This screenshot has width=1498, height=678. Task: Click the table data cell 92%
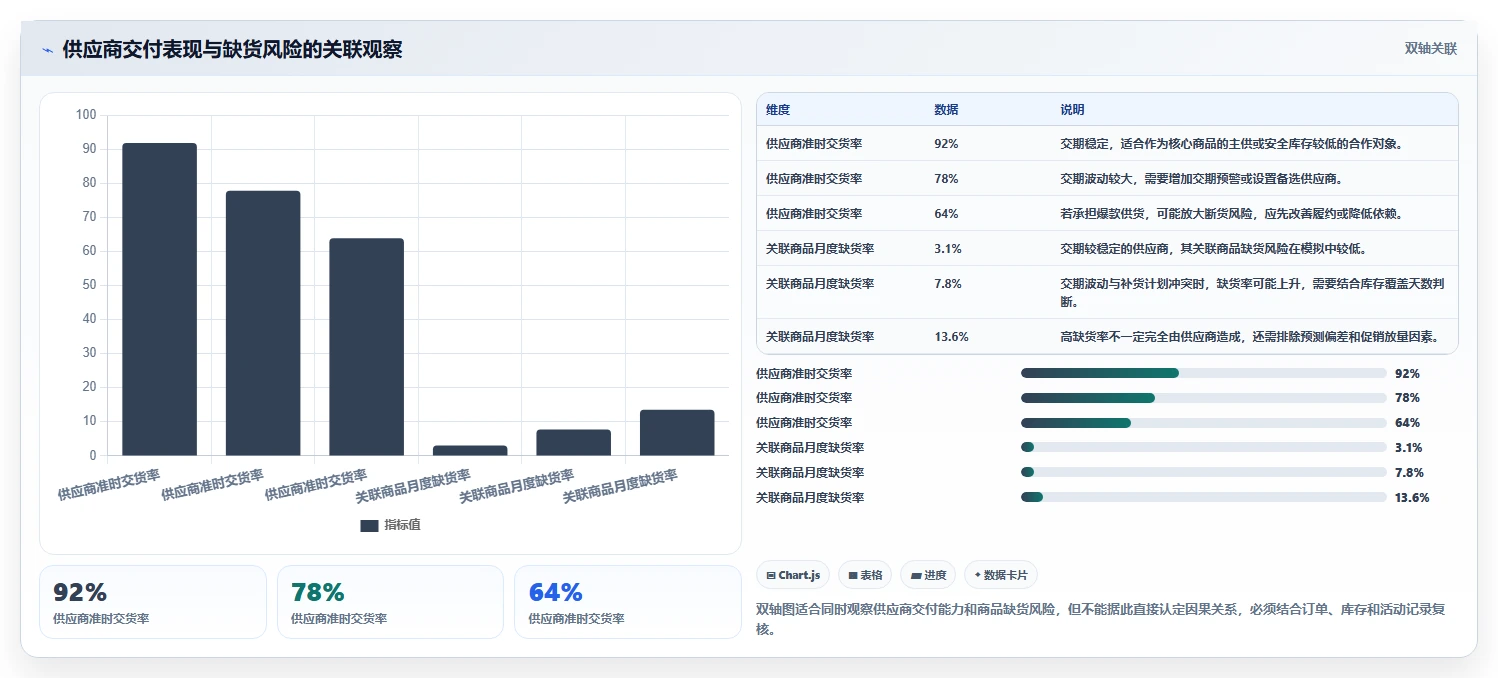[x=946, y=144]
